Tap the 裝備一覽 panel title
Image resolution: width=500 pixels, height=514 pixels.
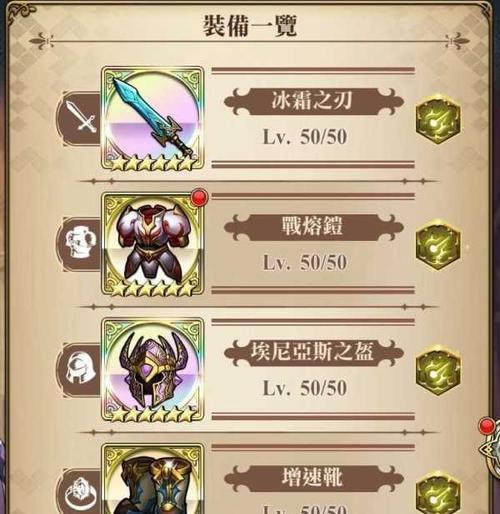tap(250, 25)
